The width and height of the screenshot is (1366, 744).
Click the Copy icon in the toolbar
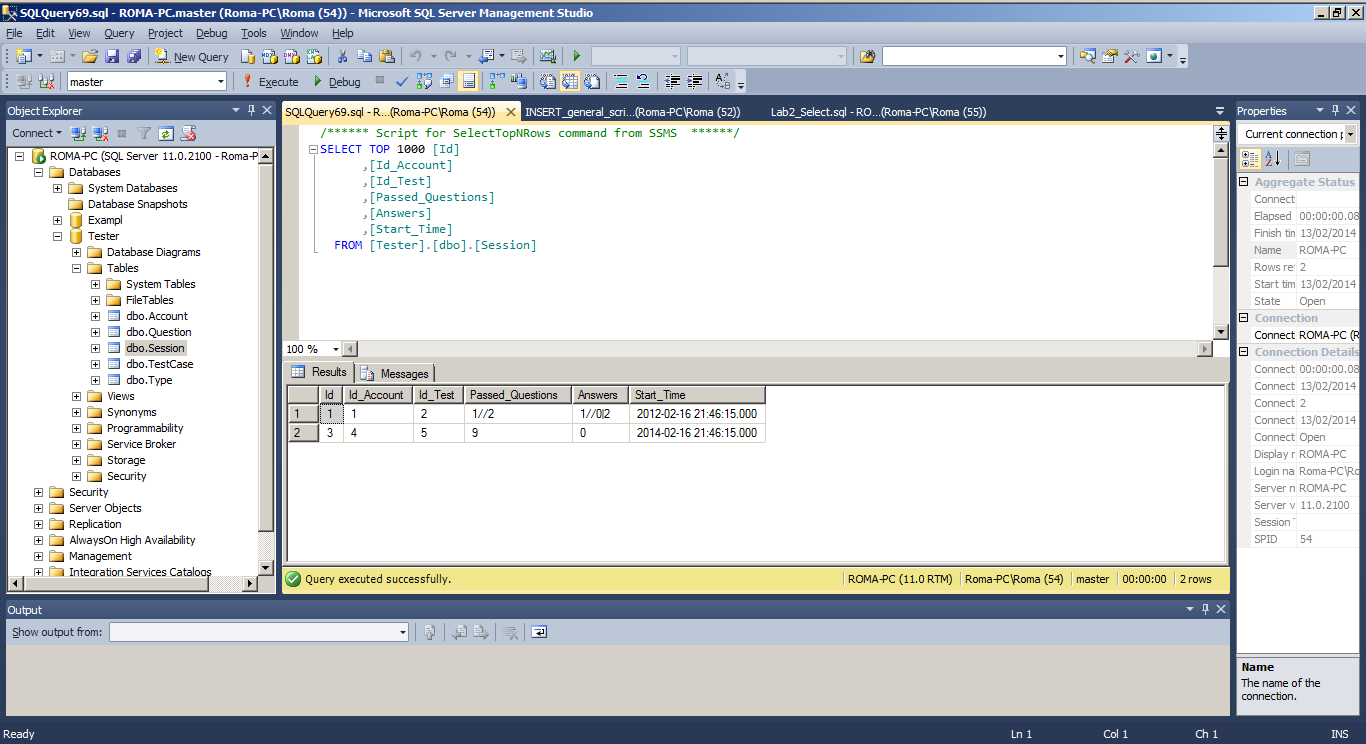[364, 56]
